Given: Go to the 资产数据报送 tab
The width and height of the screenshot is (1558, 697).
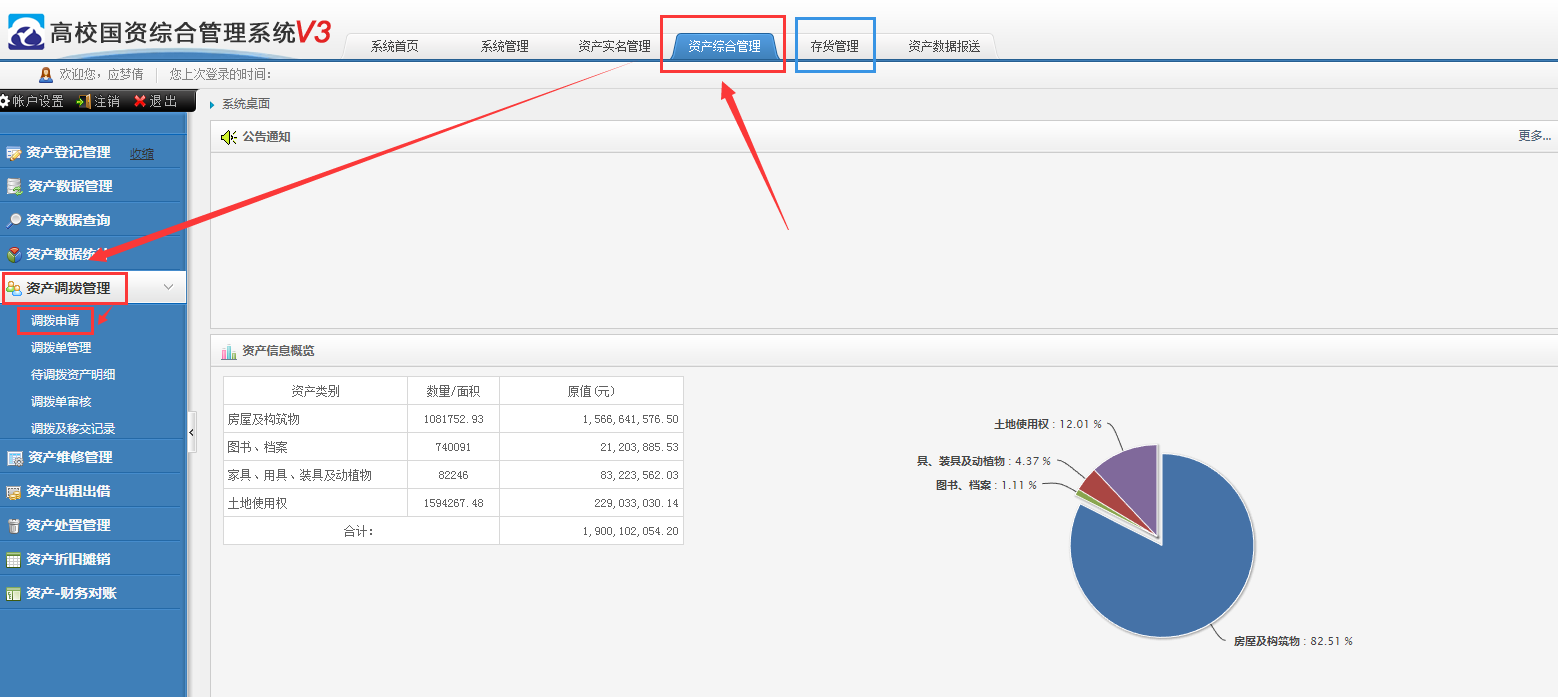Looking at the screenshot, I should click(x=943, y=46).
